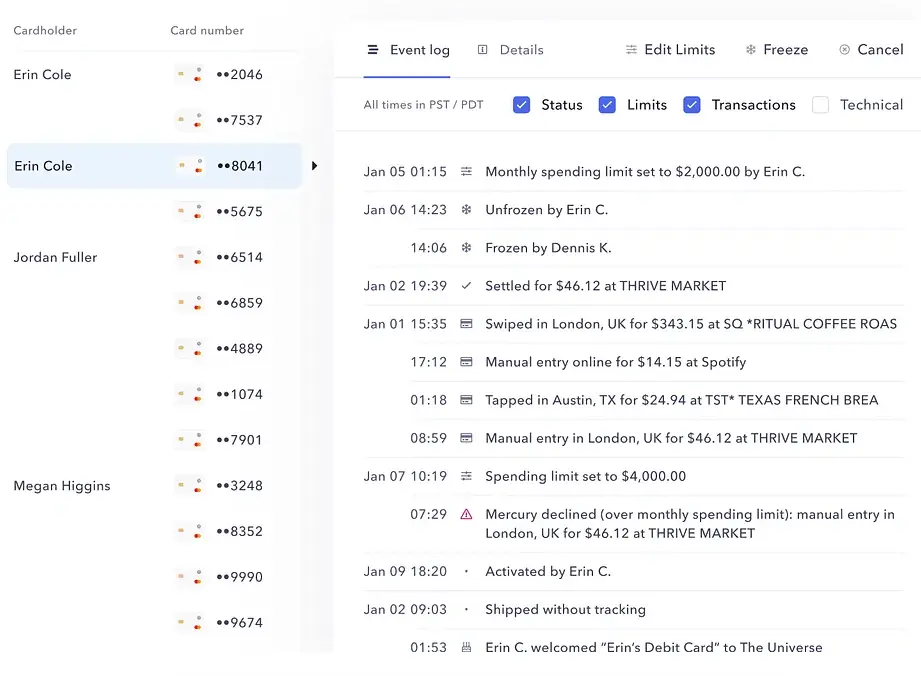This screenshot has width=921, height=676.
Task: Disable the Limits filter checkbox
Action: (x=607, y=105)
